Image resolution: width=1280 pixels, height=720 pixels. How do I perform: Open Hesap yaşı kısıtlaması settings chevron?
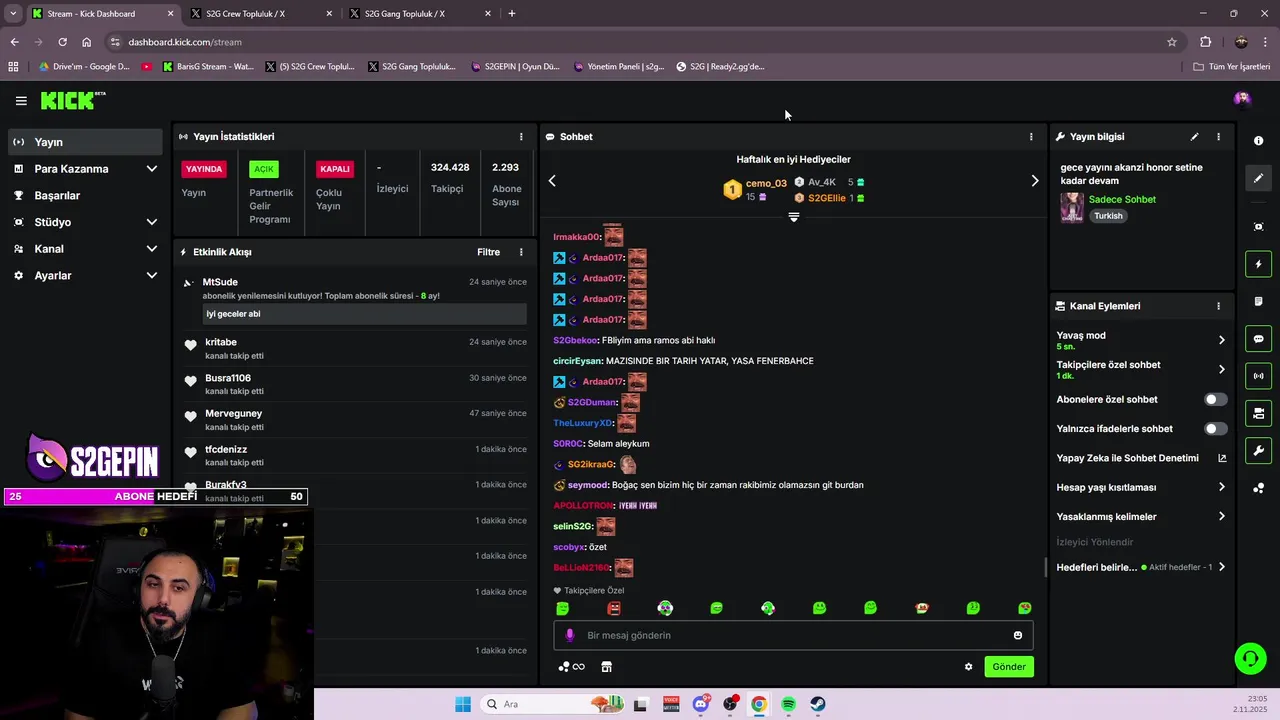point(1221,487)
